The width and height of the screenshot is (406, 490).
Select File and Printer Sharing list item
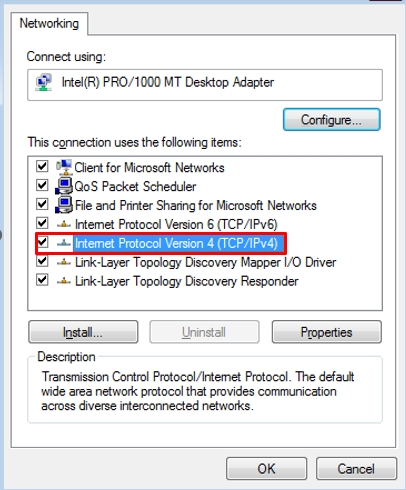point(196,205)
